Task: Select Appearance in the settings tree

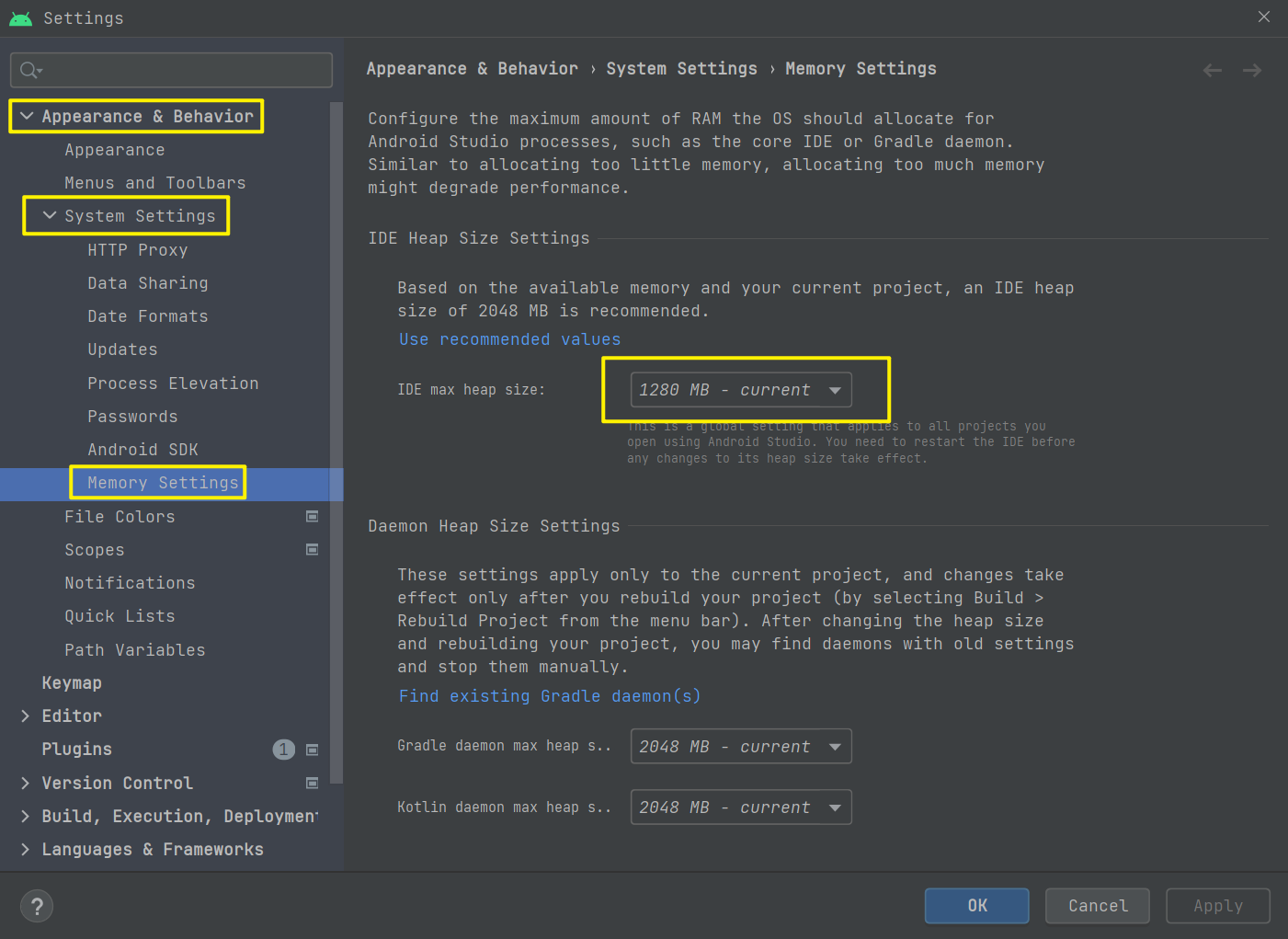Action: coord(115,150)
